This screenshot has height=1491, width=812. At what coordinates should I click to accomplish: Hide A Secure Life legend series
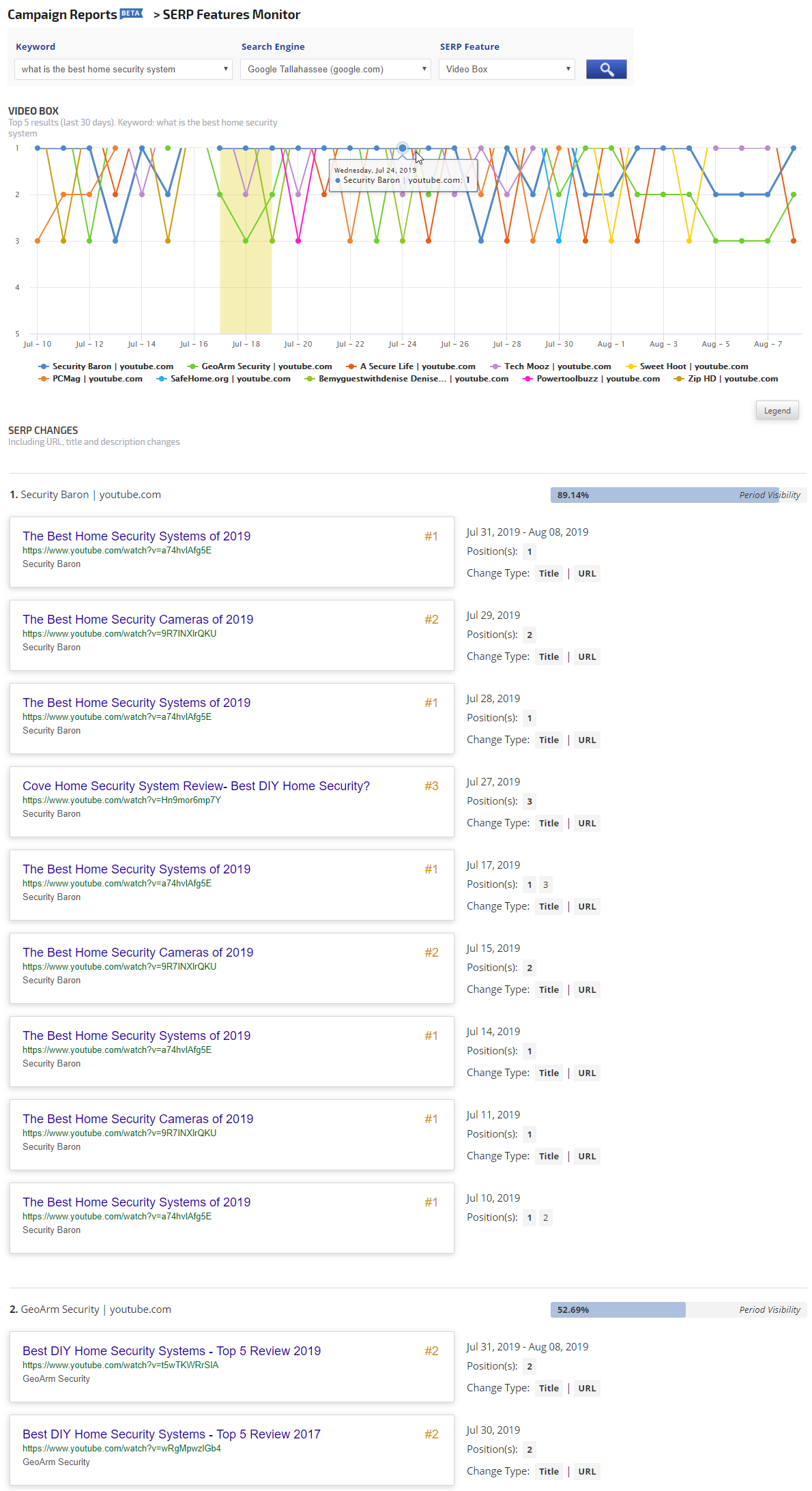[351, 366]
